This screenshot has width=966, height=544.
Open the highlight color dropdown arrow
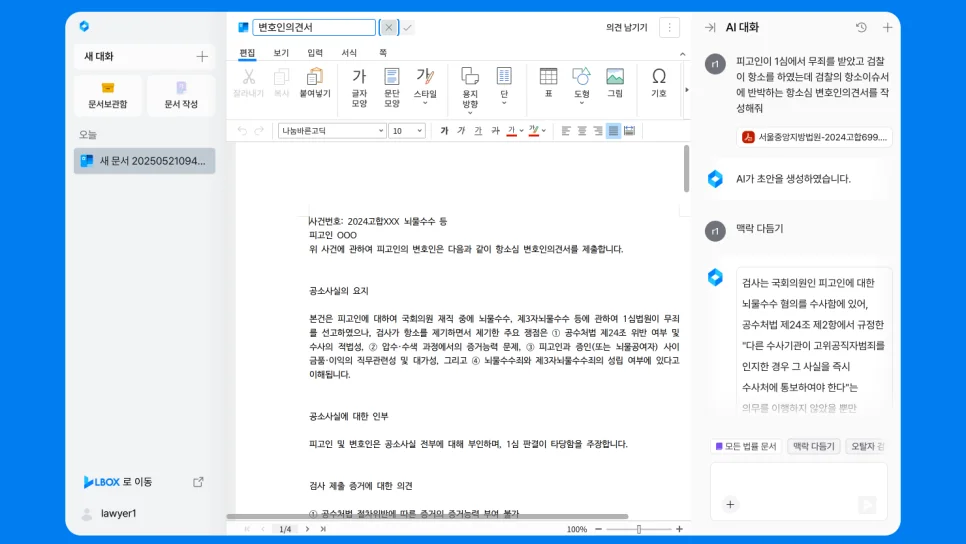coord(543,131)
